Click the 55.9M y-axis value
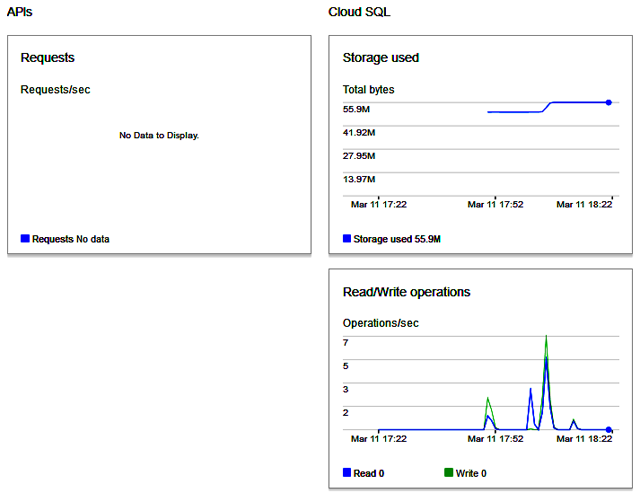The width and height of the screenshot is (640, 493). (356, 109)
